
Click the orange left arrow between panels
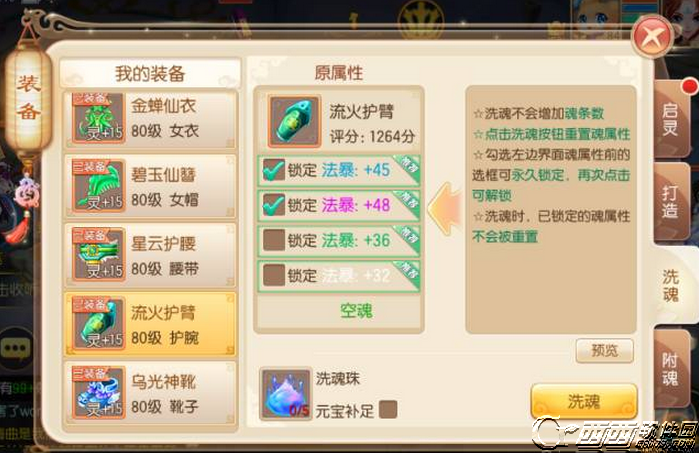click(x=444, y=209)
